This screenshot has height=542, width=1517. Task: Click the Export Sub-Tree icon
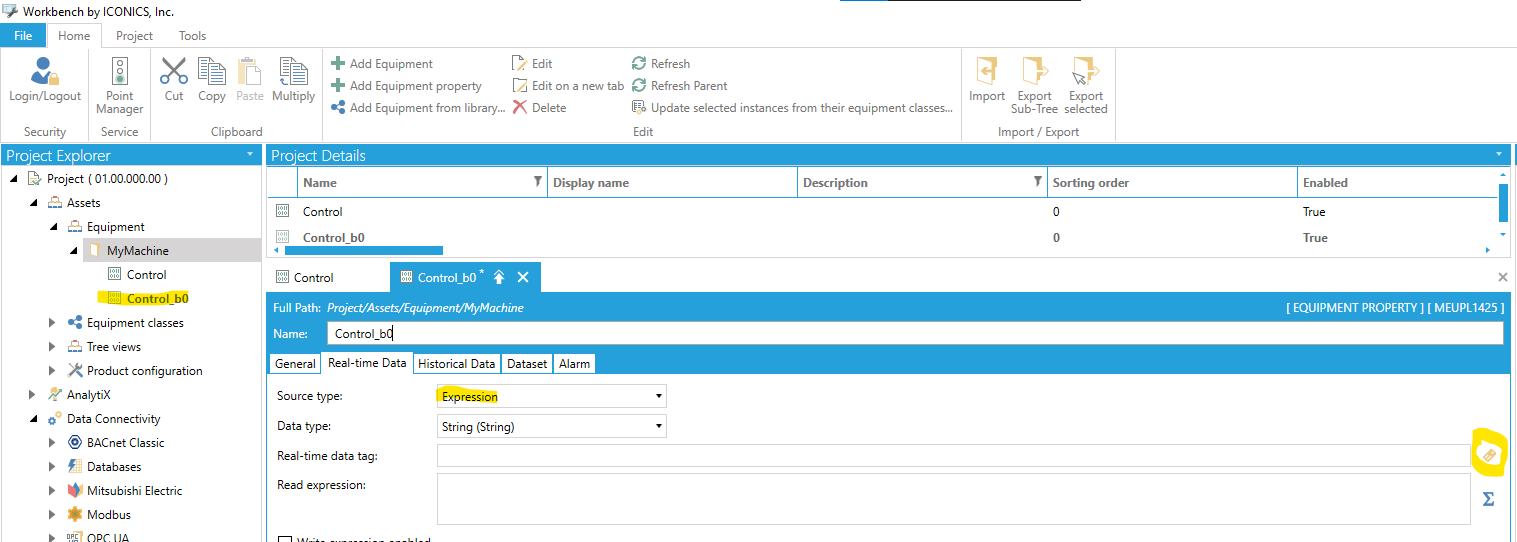1034,86
